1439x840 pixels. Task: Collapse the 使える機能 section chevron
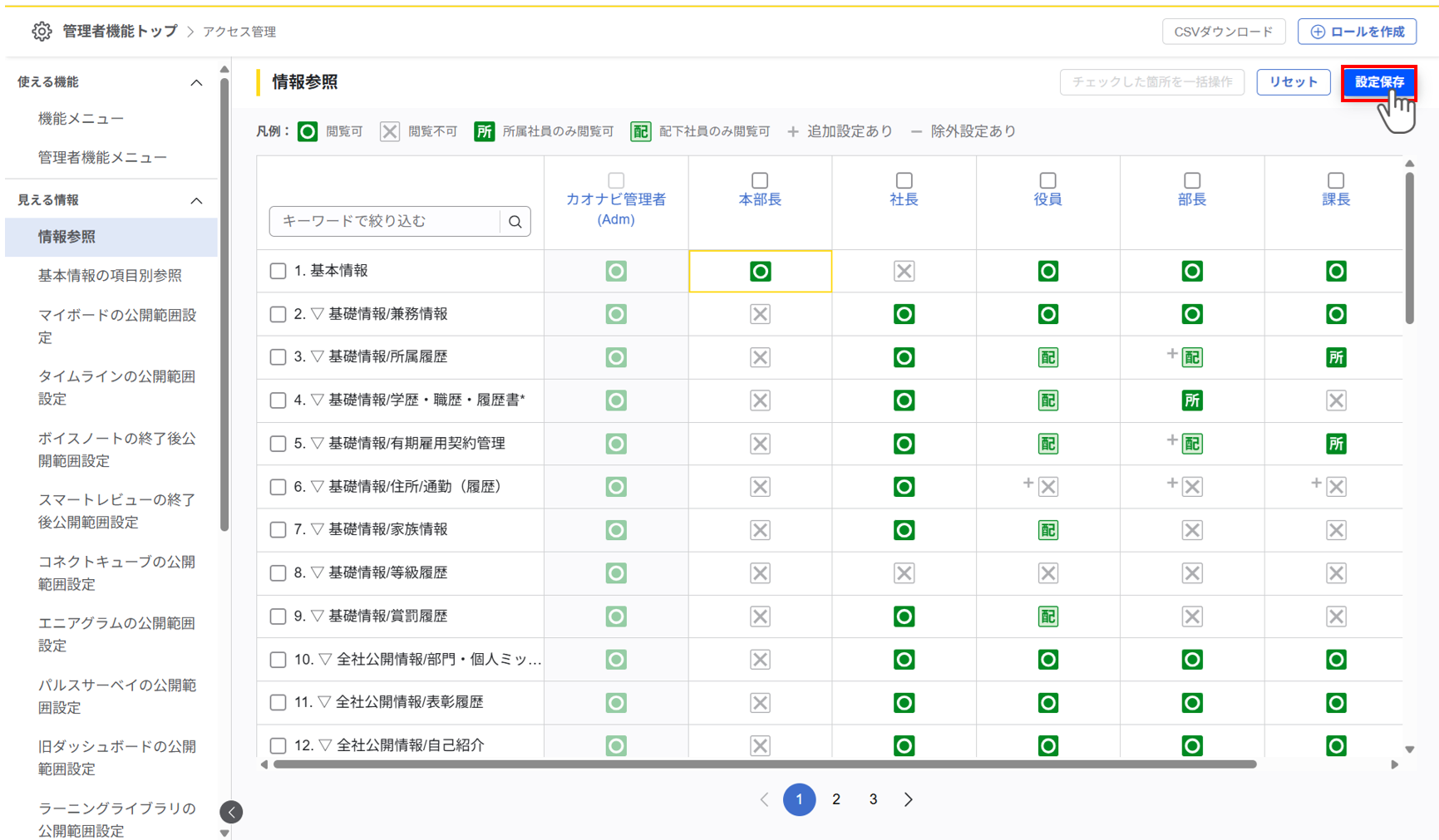[196, 82]
